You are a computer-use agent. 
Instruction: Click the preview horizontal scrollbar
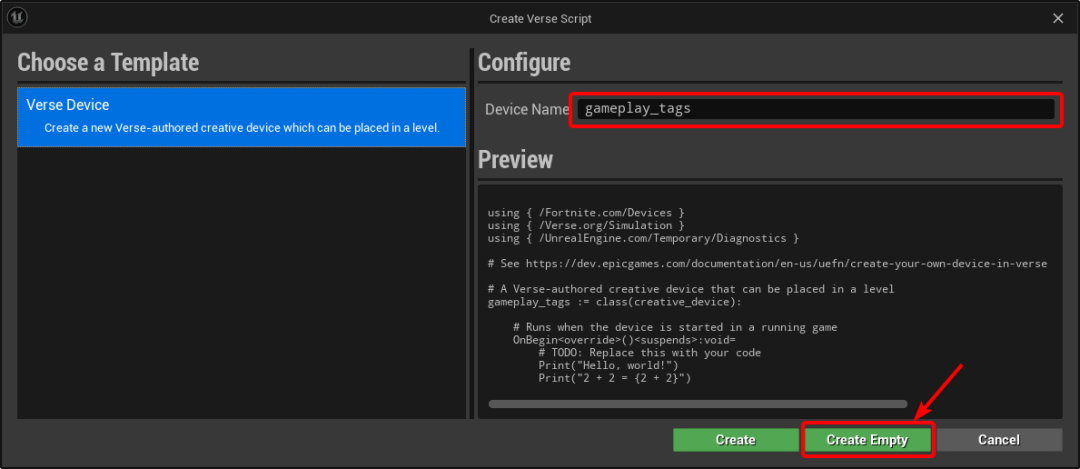click(698, 404)
